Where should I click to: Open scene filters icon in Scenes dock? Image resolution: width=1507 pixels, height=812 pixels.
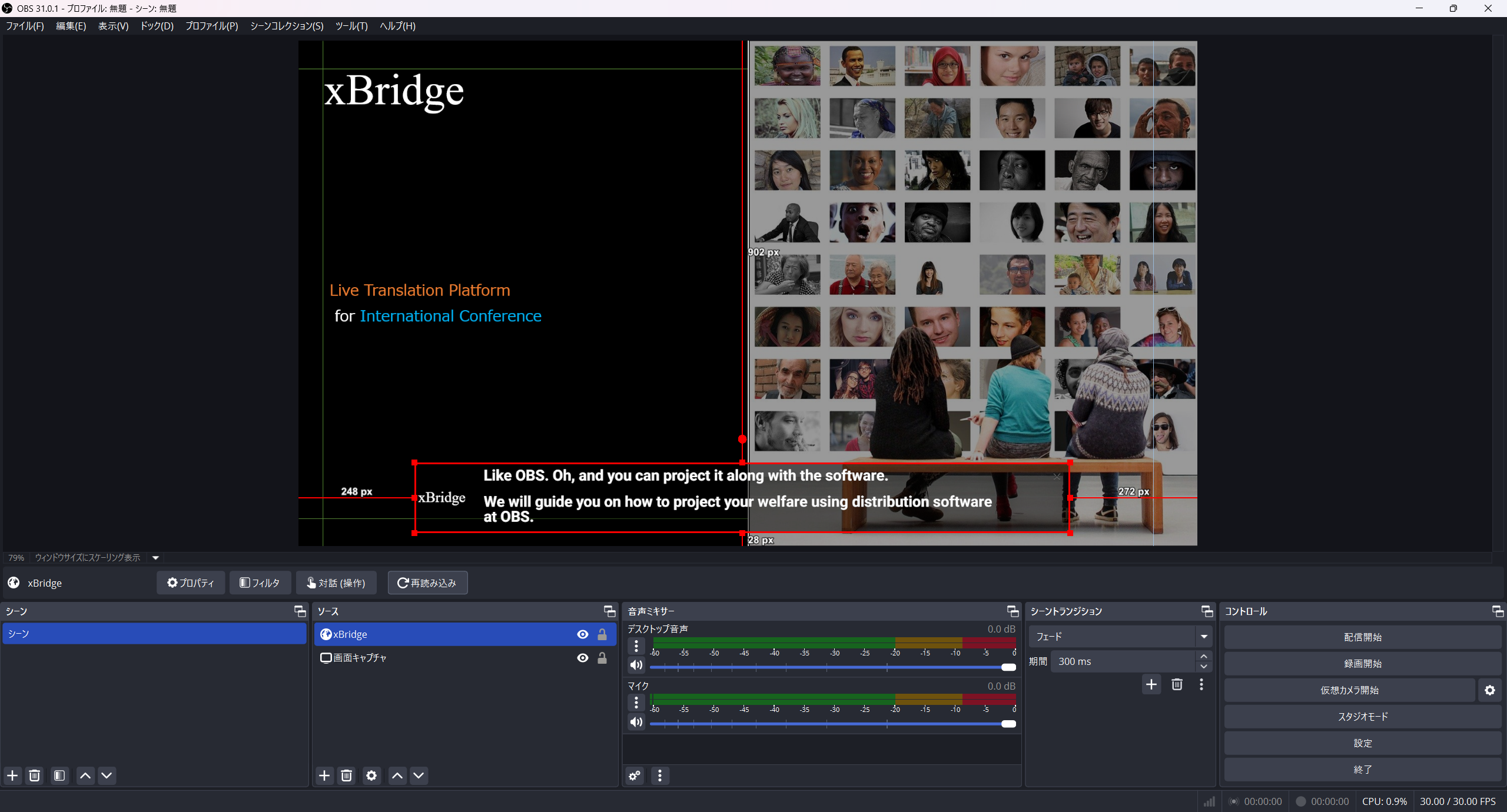click(59, 776)
